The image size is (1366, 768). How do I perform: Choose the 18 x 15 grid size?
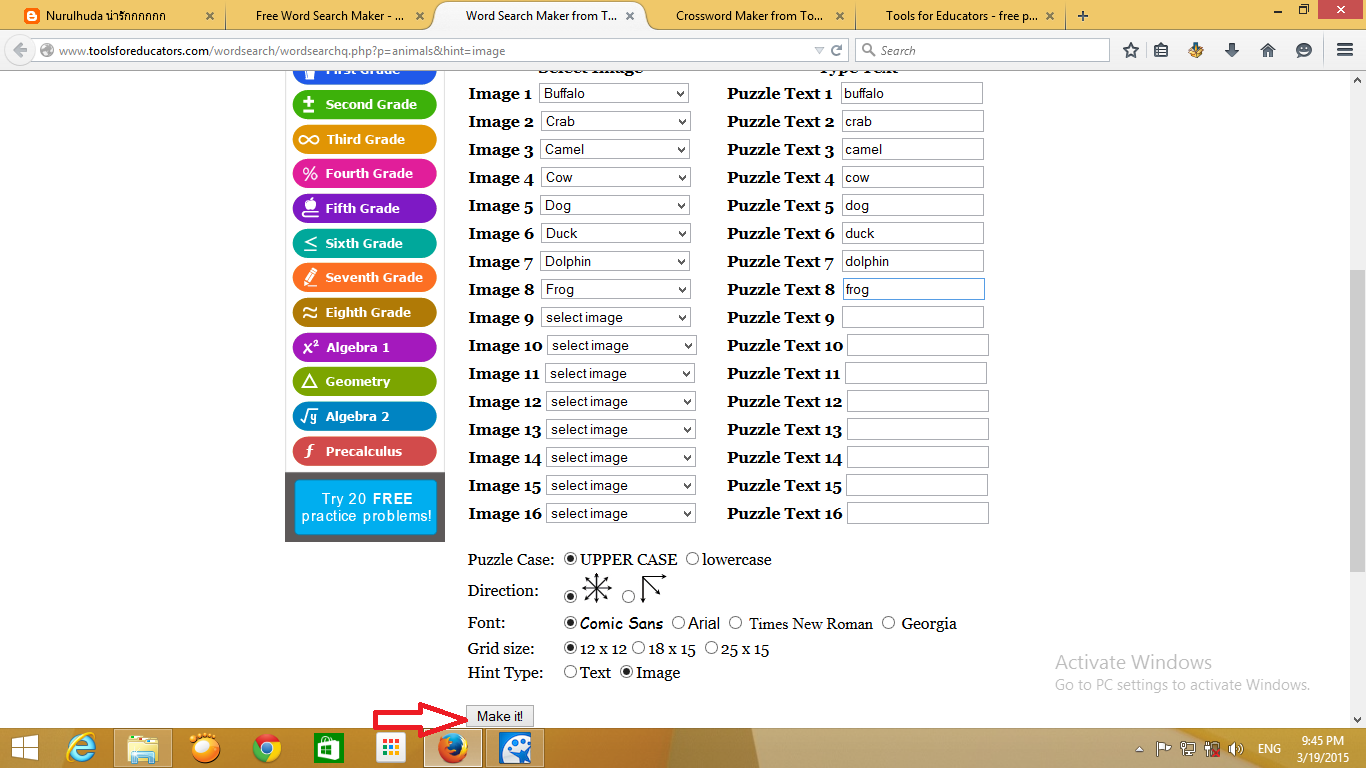coord(639,648)
